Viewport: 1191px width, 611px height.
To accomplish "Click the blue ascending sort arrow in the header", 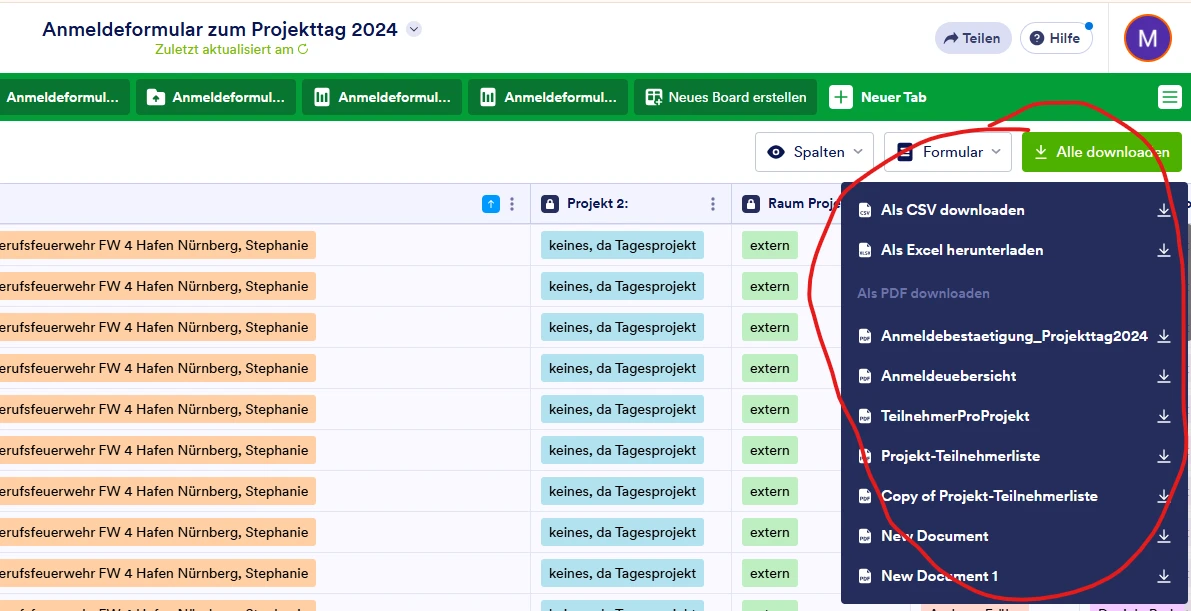I will click(x=490, y=203).
